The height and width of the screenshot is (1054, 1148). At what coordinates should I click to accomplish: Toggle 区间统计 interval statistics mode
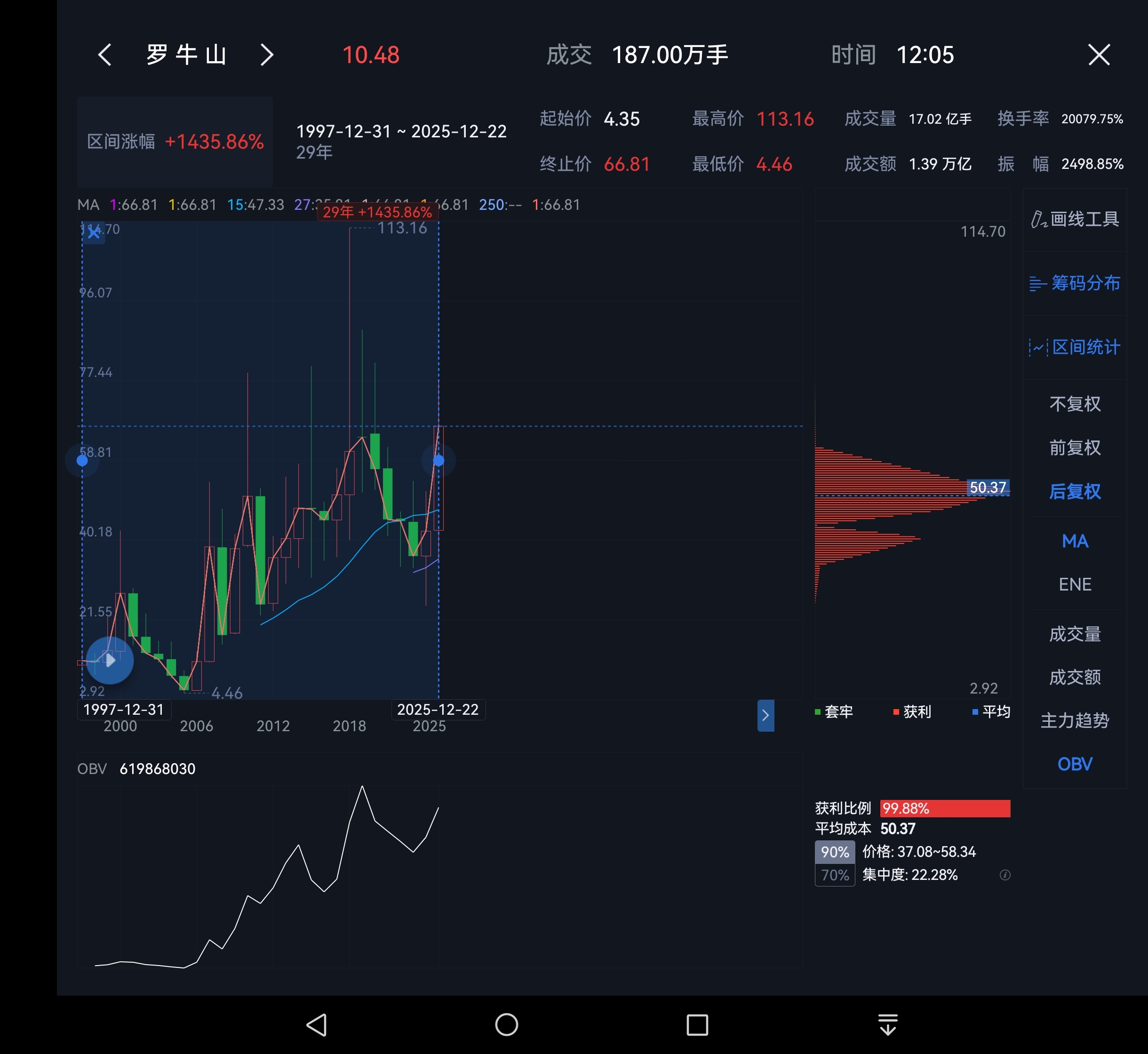click(1075, 347)
